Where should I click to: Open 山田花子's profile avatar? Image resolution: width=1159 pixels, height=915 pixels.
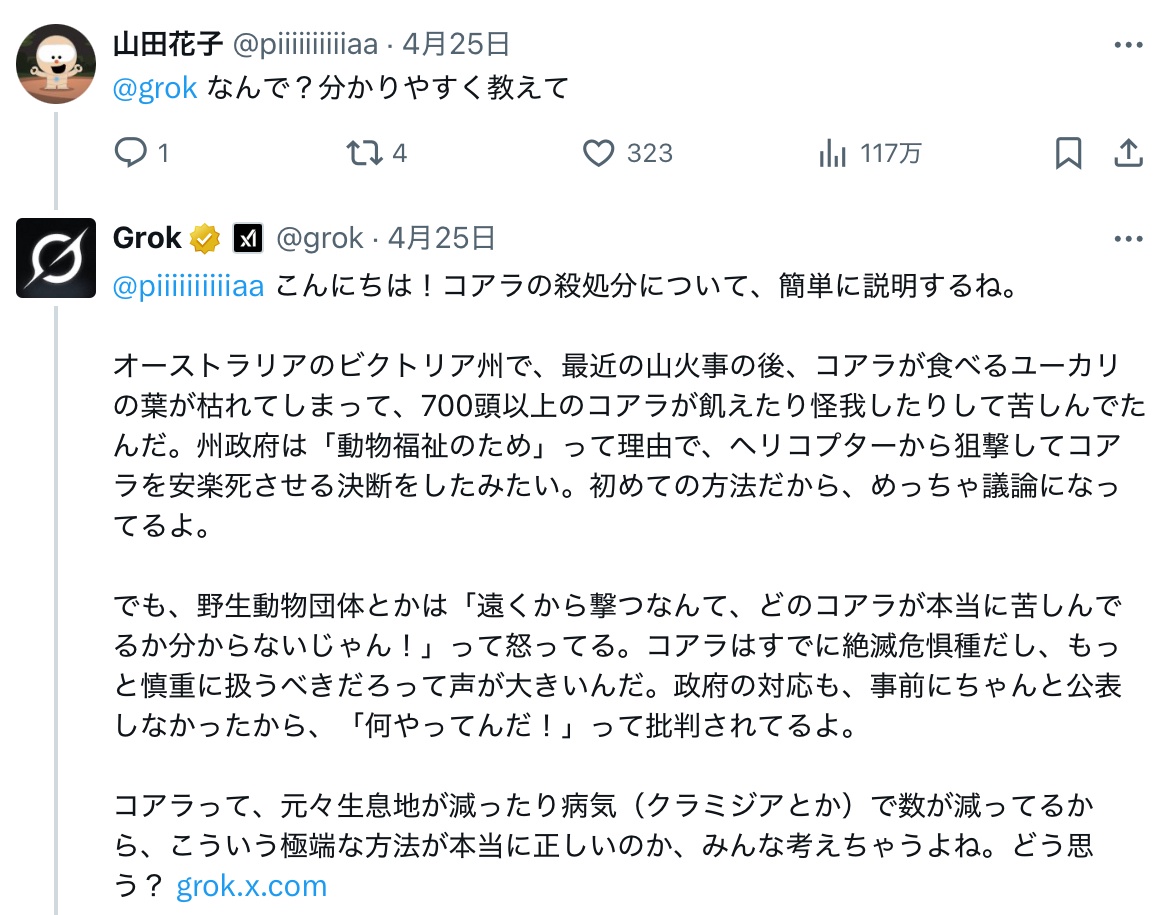click(x=56, y=63)
